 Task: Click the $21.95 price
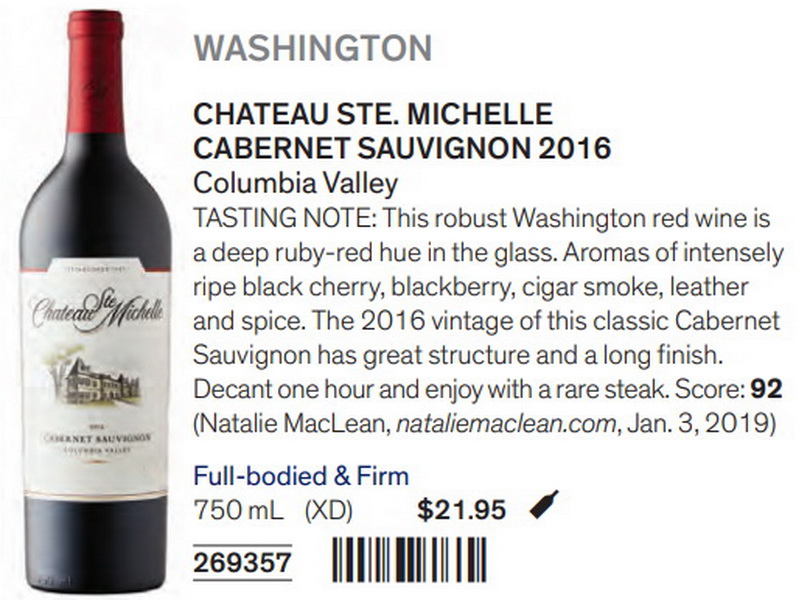pyautogui.click(x=461, y=510)
